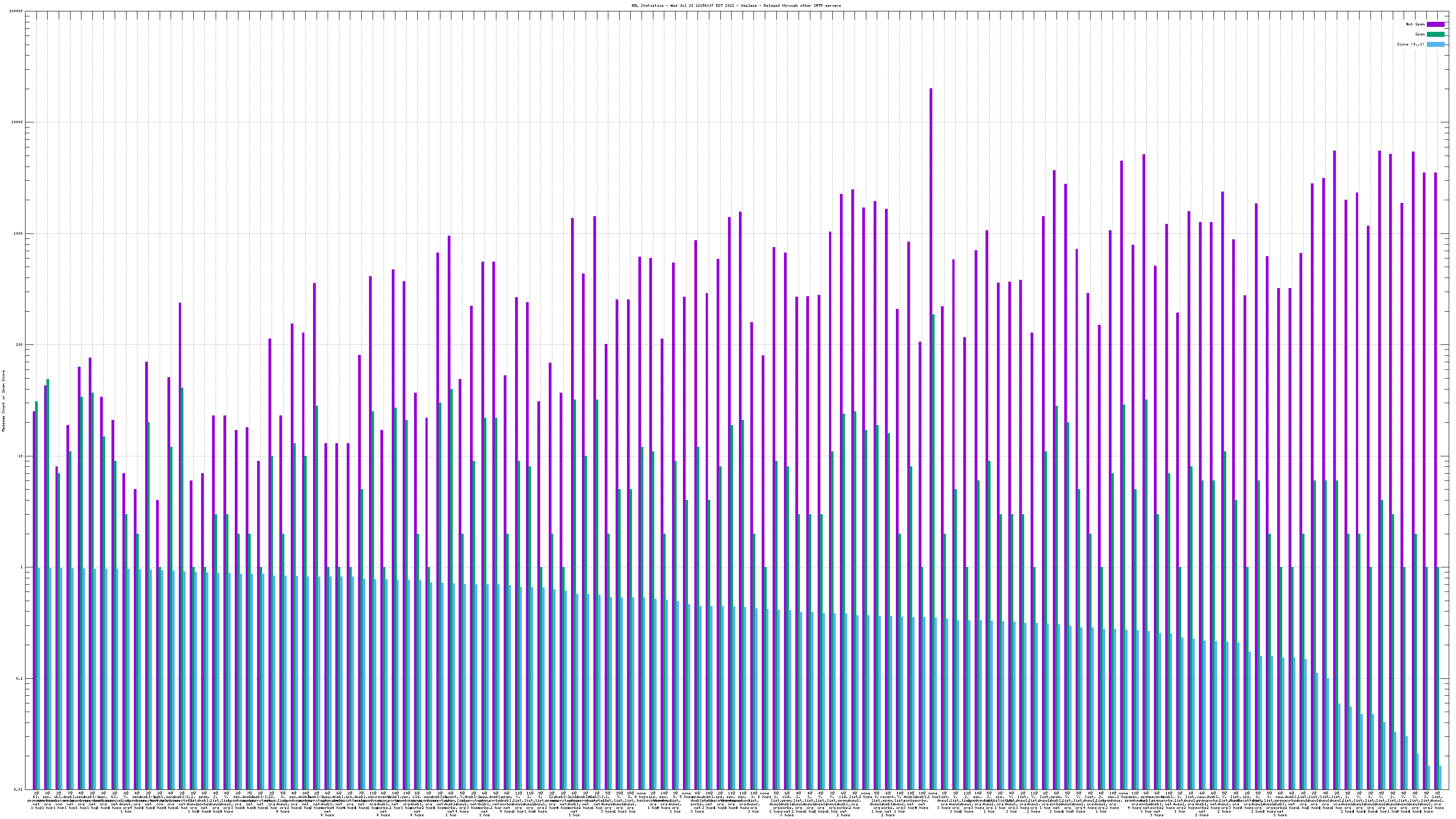Click the 100000 y-axis tick label
1456x819 pixels.
pyautogui.click(x=16, y=11)
